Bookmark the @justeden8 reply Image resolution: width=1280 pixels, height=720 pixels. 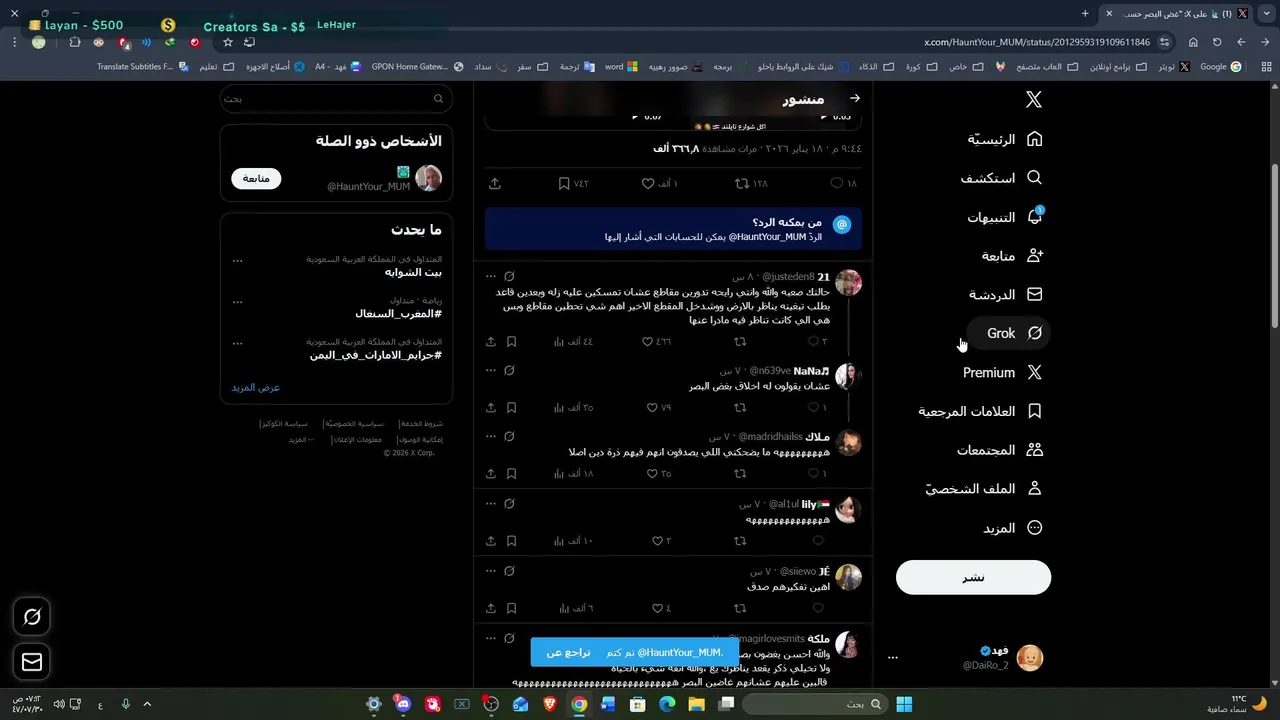coord(511,342)
